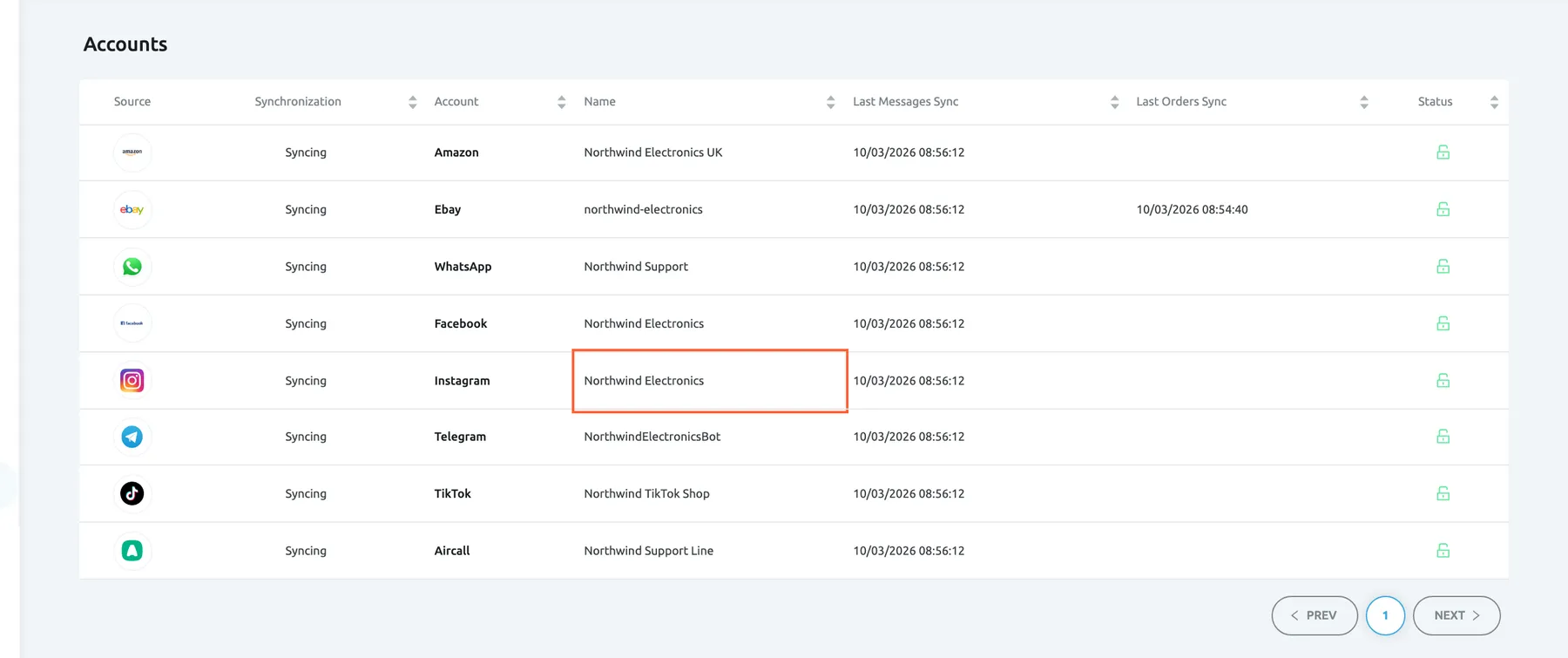Sort by the Account column arrows
This screenshot has width=1568, height=658.
pos(562,102)
